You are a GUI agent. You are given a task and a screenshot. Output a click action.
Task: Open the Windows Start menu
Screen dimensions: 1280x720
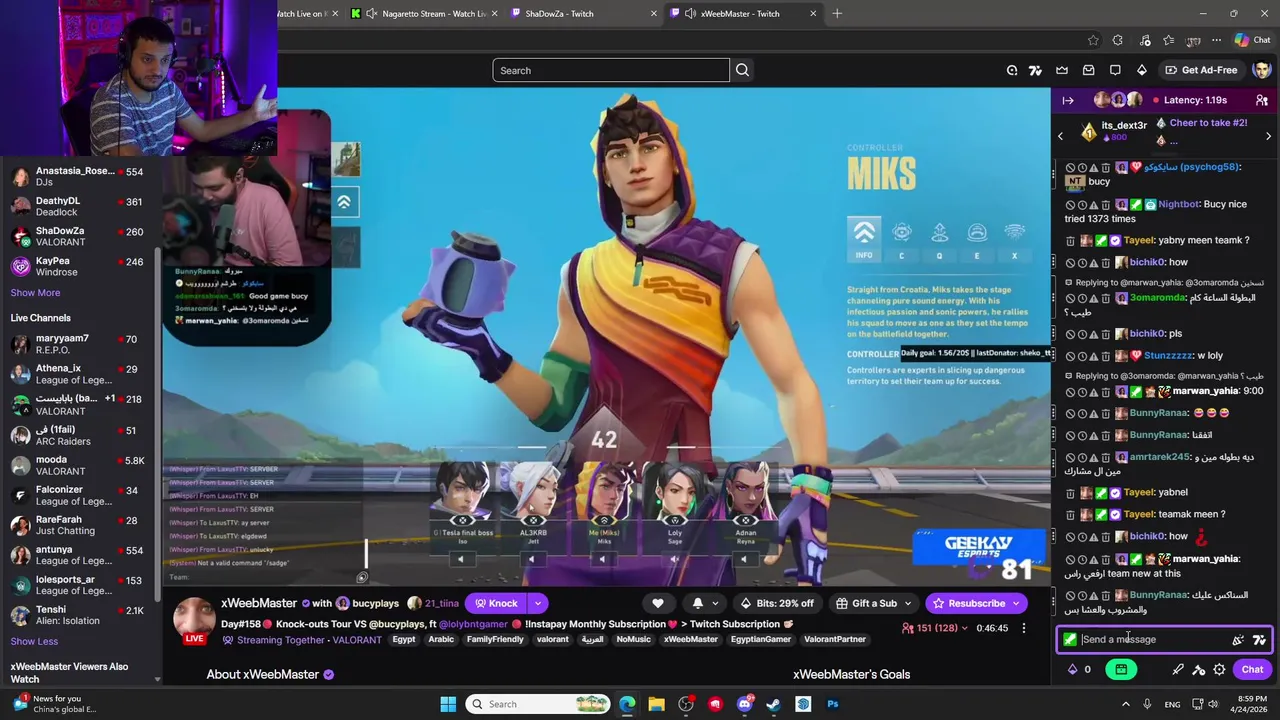(448, 704)
